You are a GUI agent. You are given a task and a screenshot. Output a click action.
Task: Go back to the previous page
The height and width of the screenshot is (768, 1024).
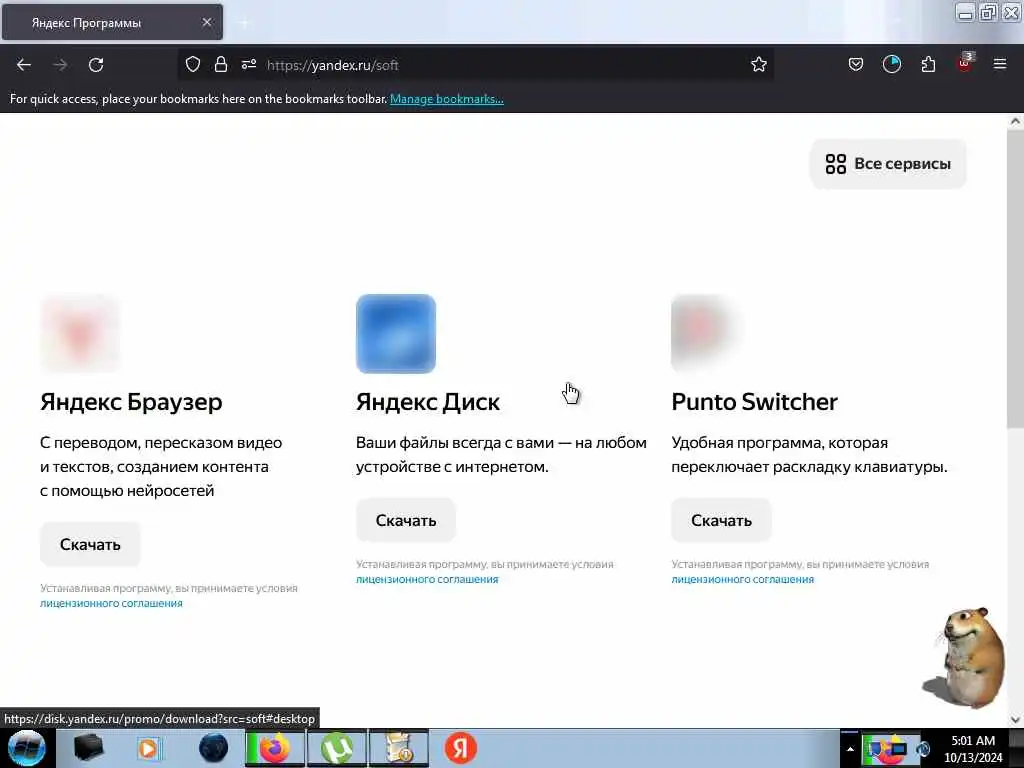(x=24, y=65)
